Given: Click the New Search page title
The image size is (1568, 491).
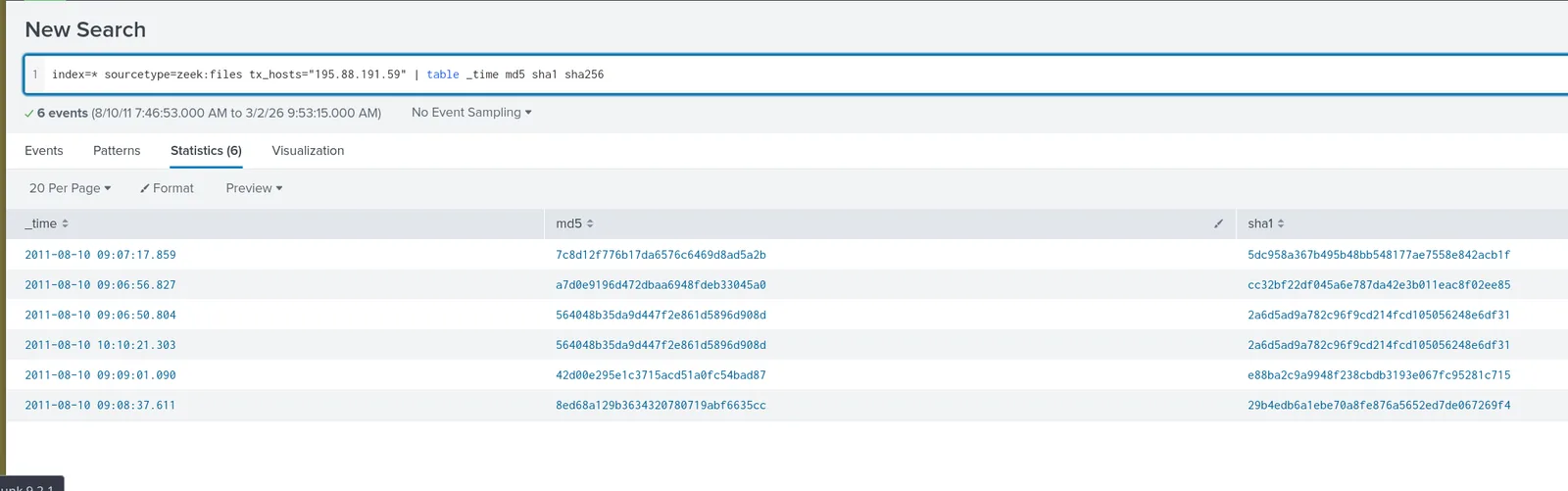Looking at the screenshot, I should pos(85,29).
